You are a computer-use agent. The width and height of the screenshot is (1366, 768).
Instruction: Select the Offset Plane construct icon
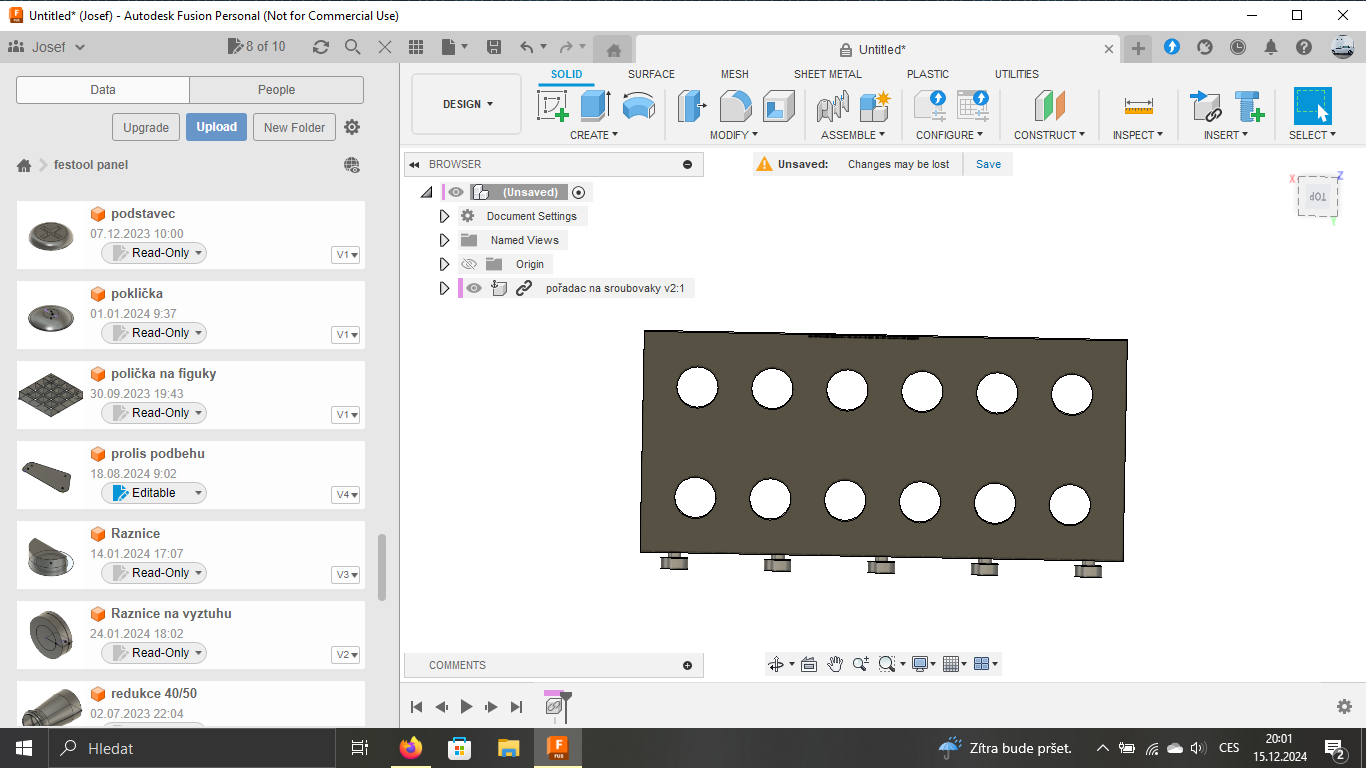1049,106
